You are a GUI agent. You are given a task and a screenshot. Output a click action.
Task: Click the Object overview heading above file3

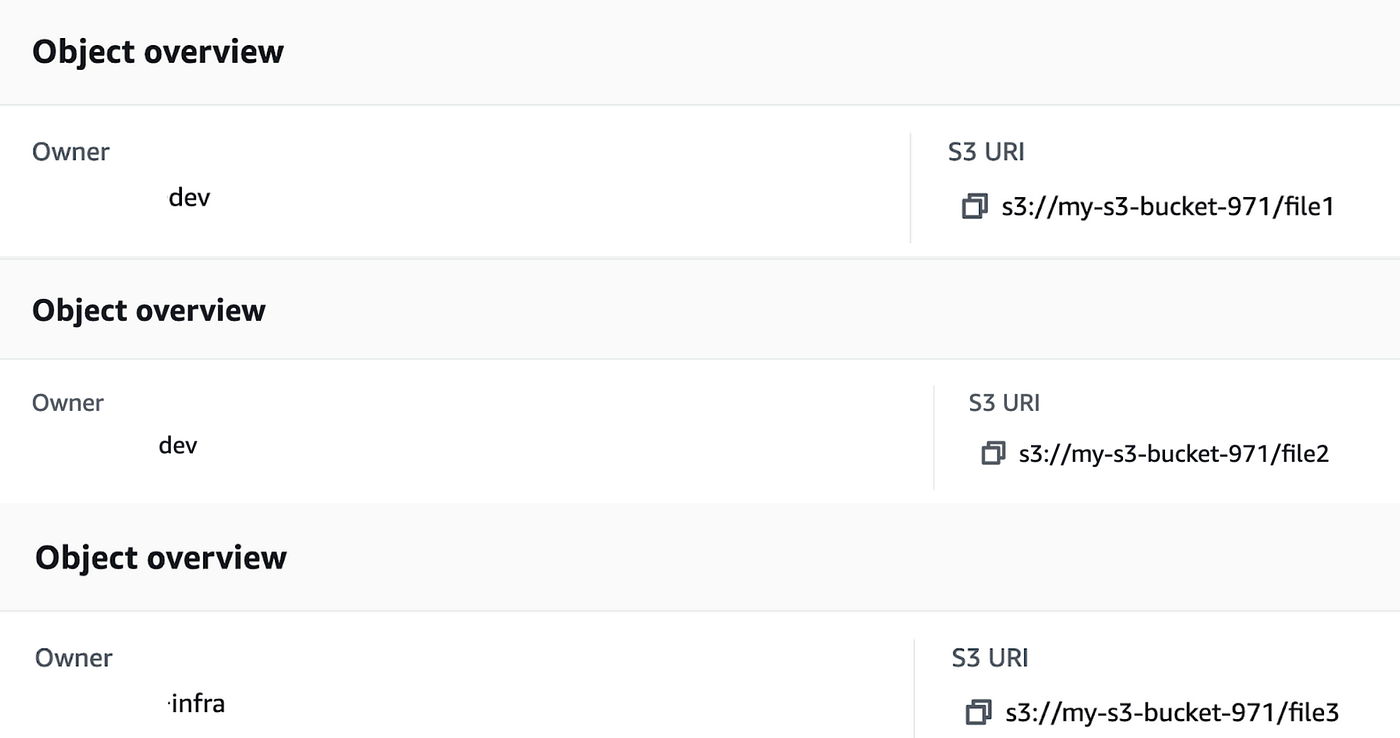[x=161, y=557]
